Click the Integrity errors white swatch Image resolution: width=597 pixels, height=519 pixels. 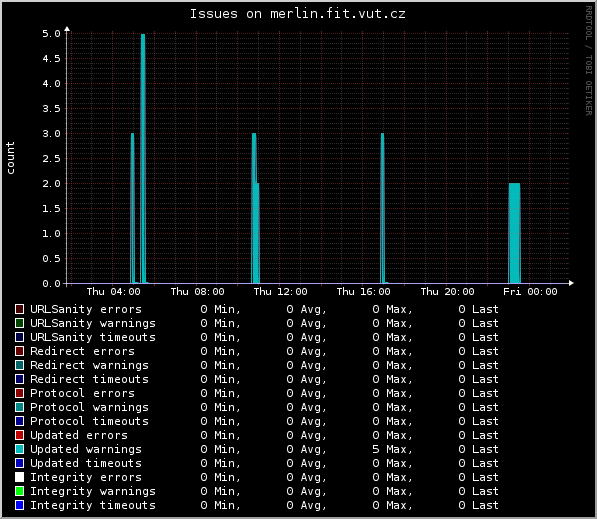(19, 477)
